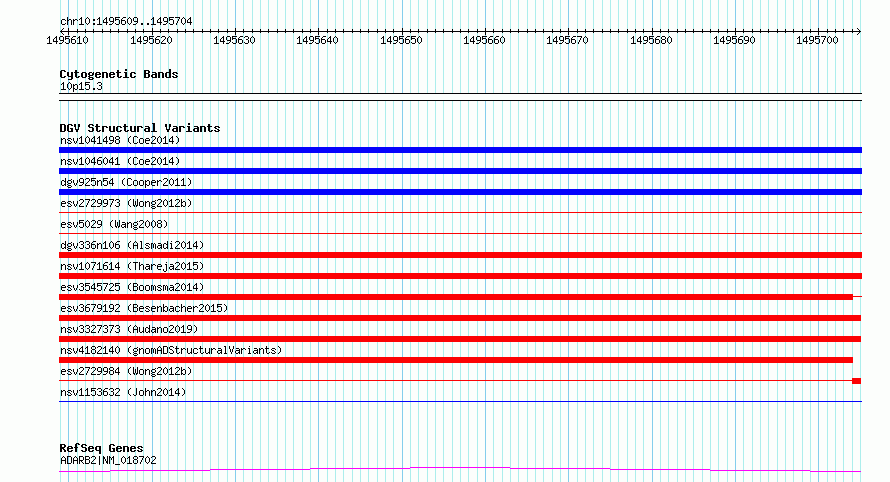Open variant nsv1041498 (Coe2014)

(120, 140)
